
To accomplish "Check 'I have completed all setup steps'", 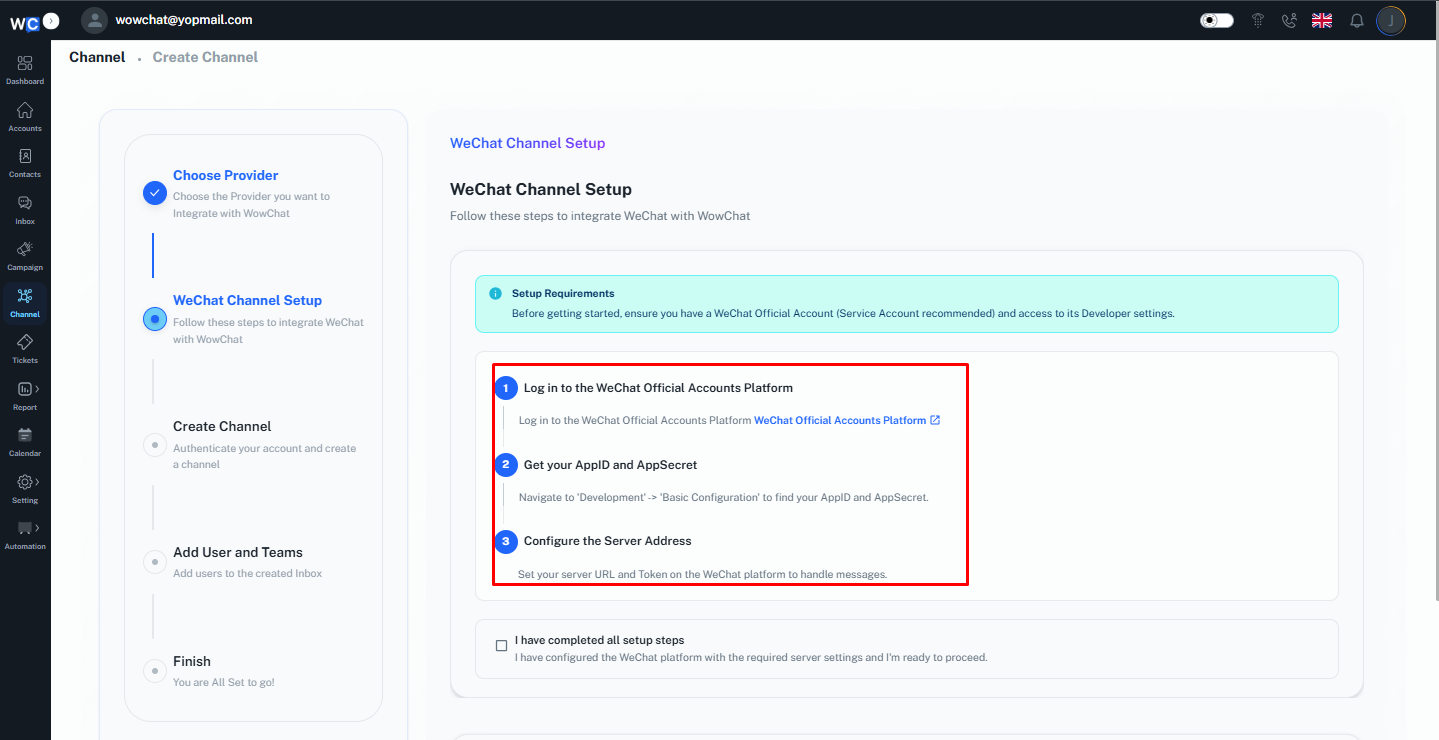I will click(x=502, y=646).
